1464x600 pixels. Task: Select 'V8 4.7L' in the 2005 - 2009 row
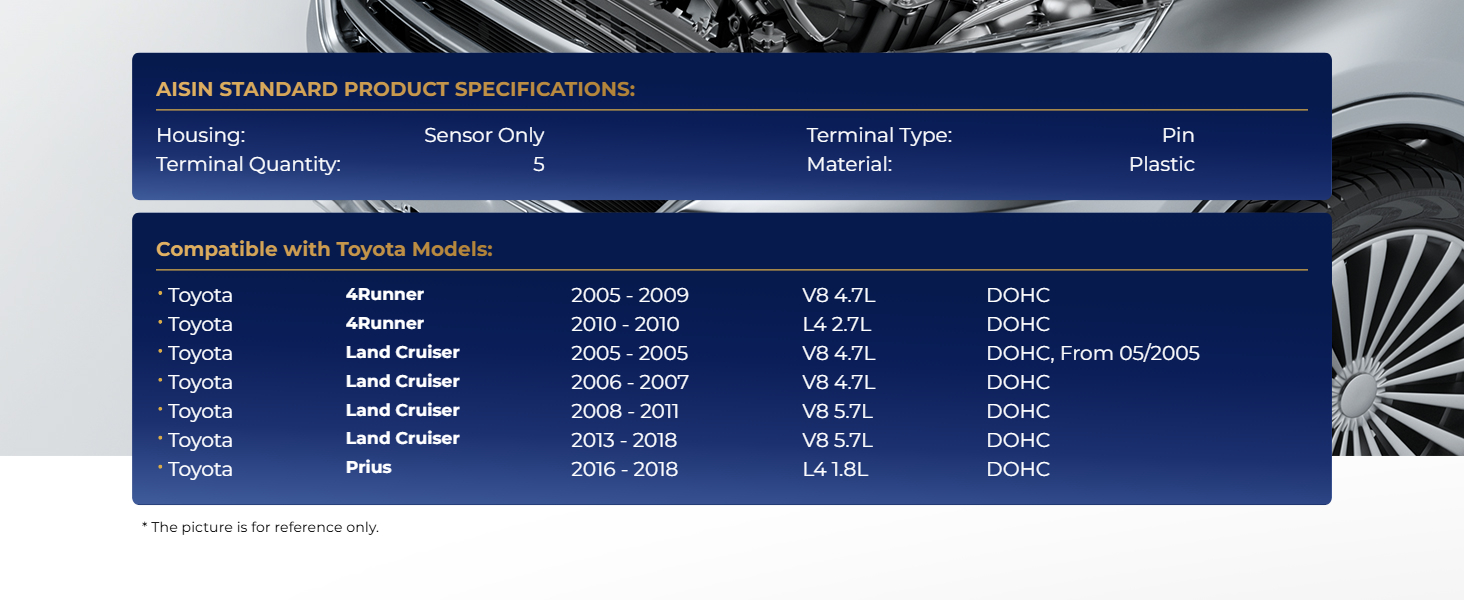[x=839, y=296]
